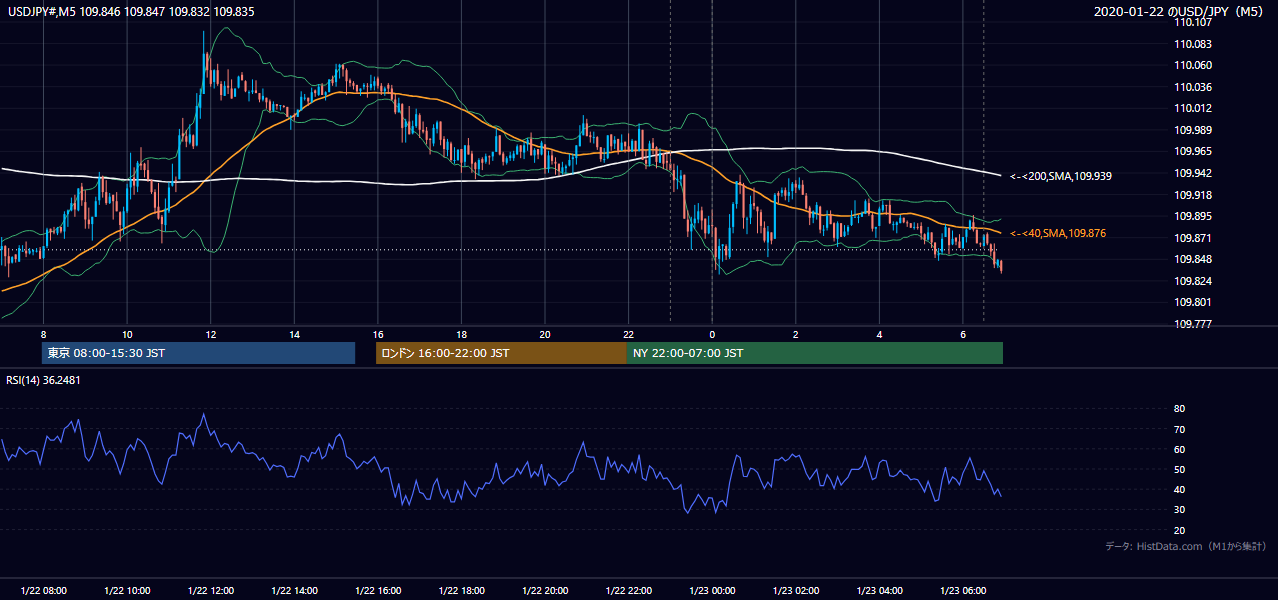Click RSI scale value 60
The width and height of the screenshot is (1278, 600).
(x=1179, y=449)
